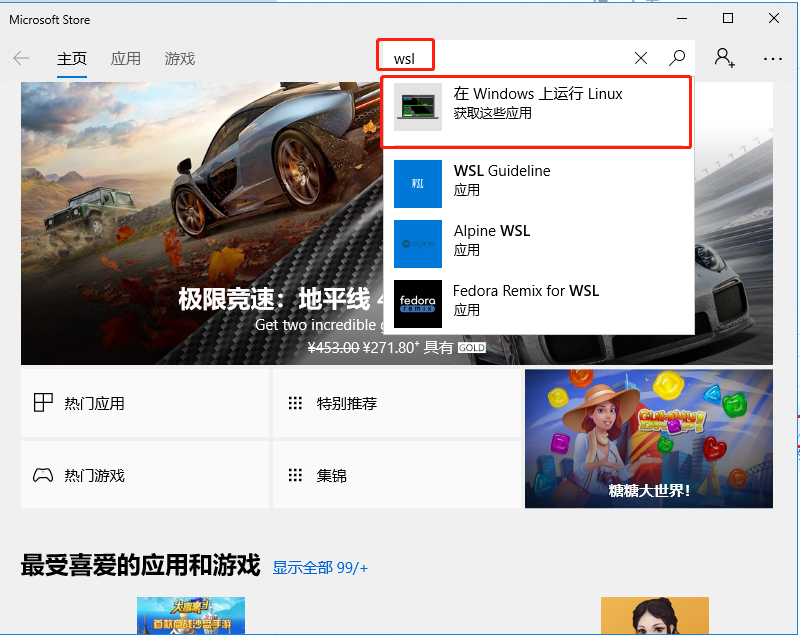Open the account sign-in icon

[x=724, y=58]
